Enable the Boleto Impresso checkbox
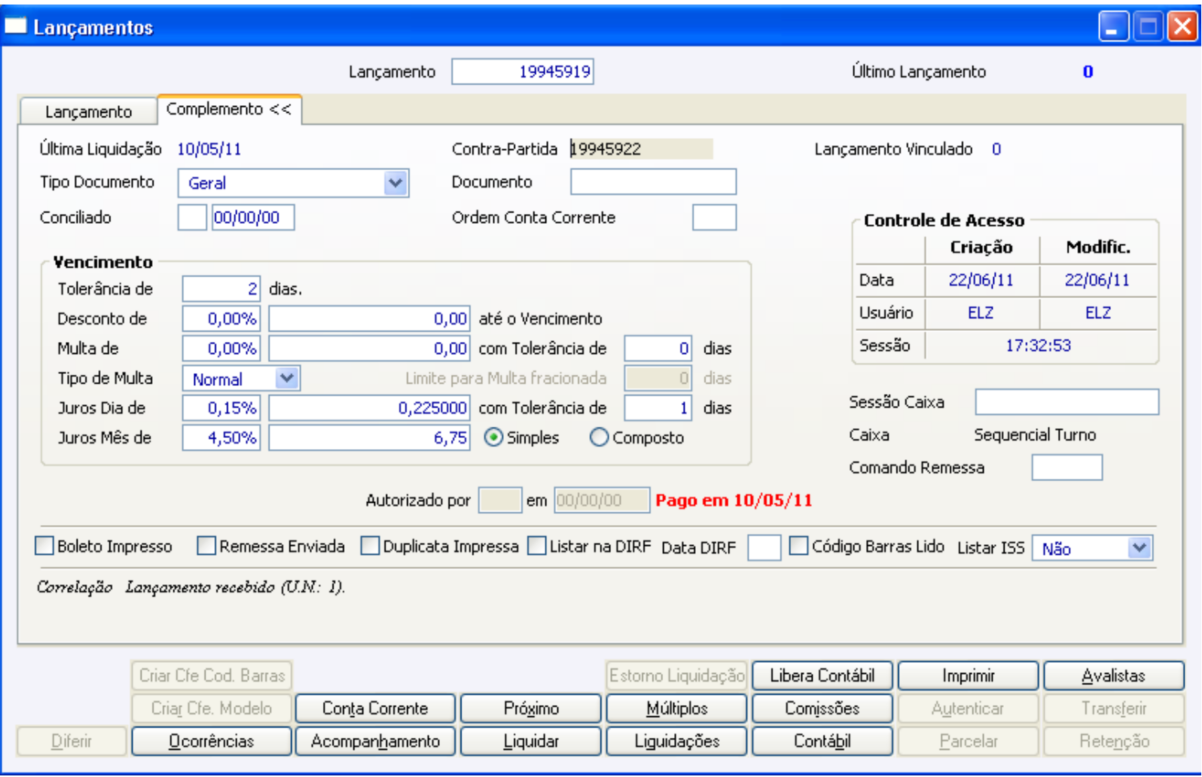 click(x=44, y=547)
